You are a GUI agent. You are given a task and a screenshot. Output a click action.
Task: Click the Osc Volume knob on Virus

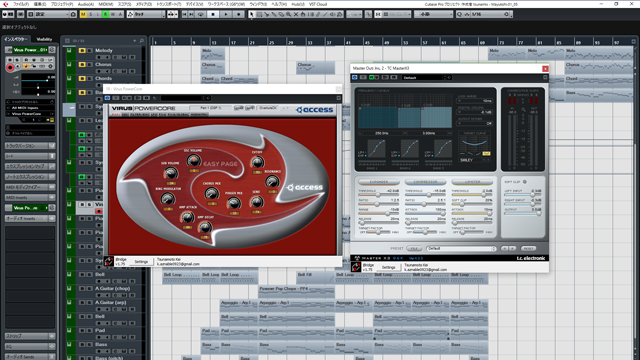(x=193, y=160)
